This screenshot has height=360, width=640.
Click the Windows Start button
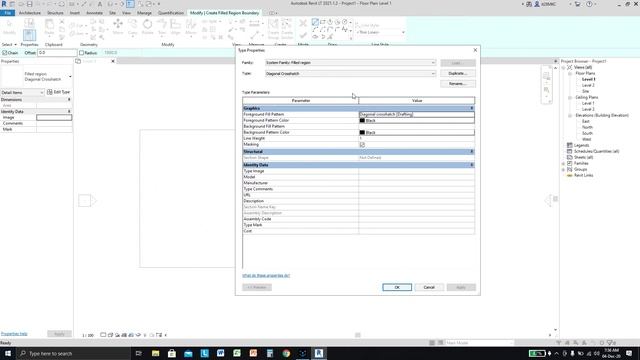(8, 353)
